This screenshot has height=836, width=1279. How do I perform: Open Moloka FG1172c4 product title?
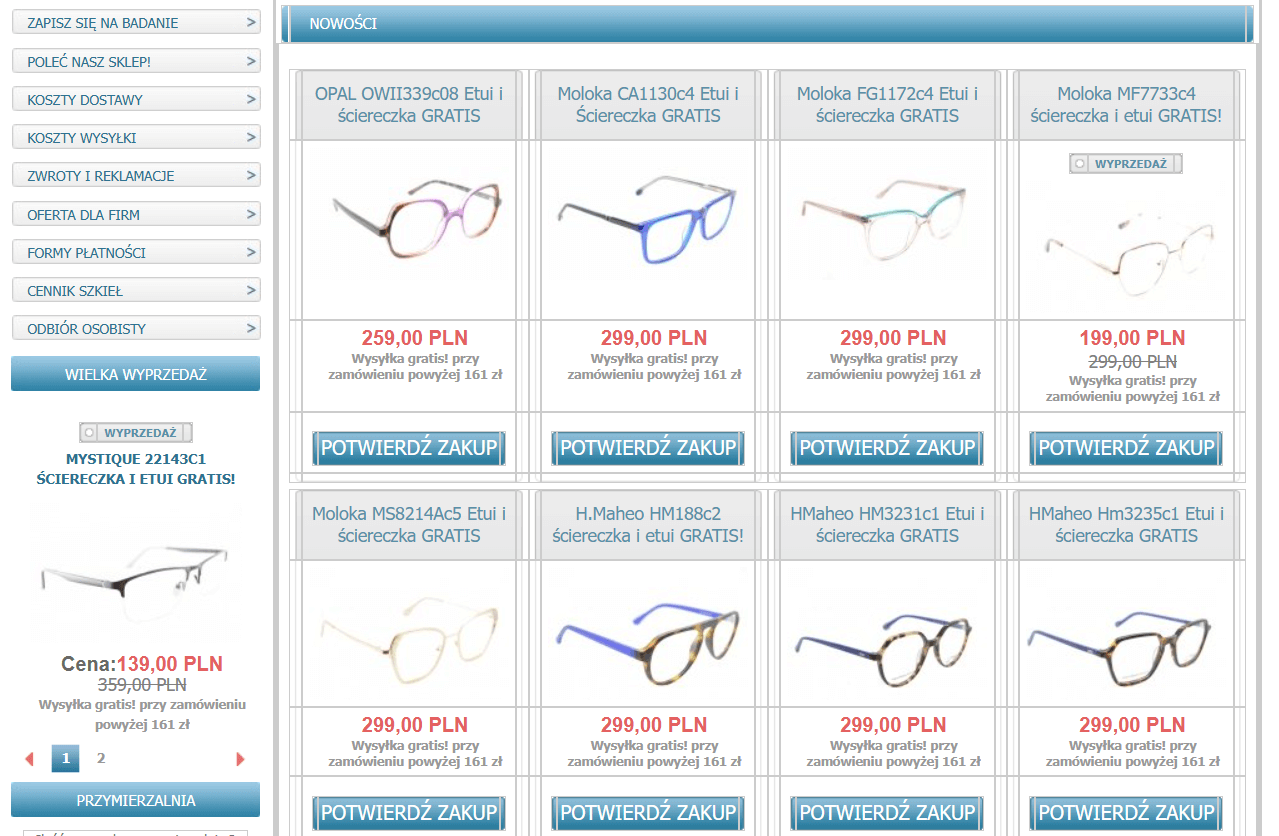pyautogui.click(x=887, y=105)
